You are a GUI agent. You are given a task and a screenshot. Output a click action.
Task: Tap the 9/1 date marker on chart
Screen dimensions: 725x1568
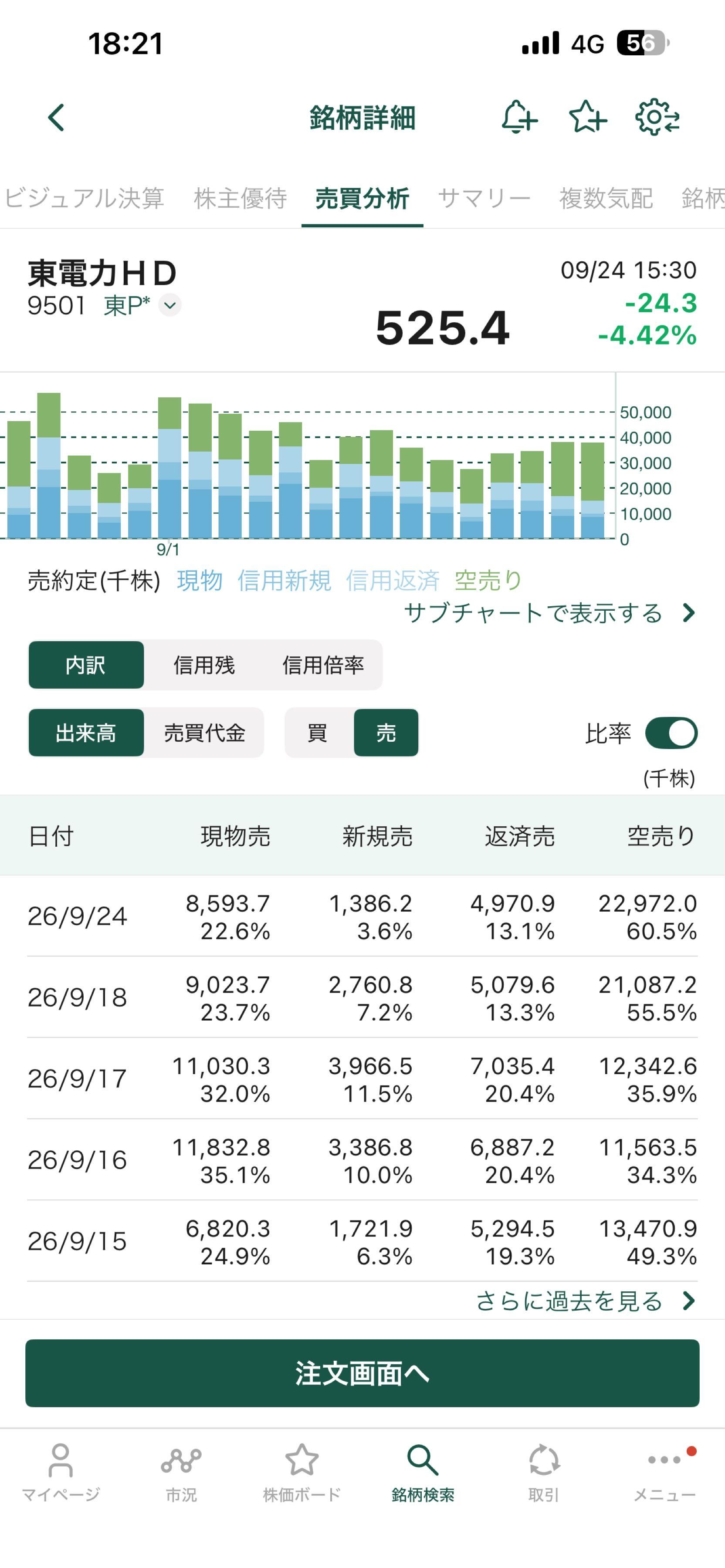[x=168, y=550]
